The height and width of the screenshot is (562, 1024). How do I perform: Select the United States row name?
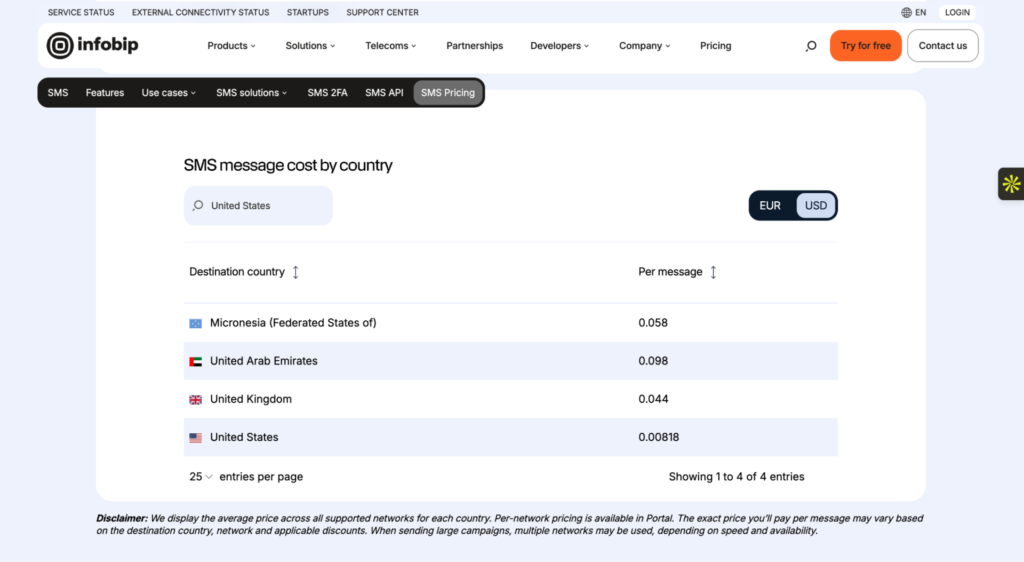244,437
